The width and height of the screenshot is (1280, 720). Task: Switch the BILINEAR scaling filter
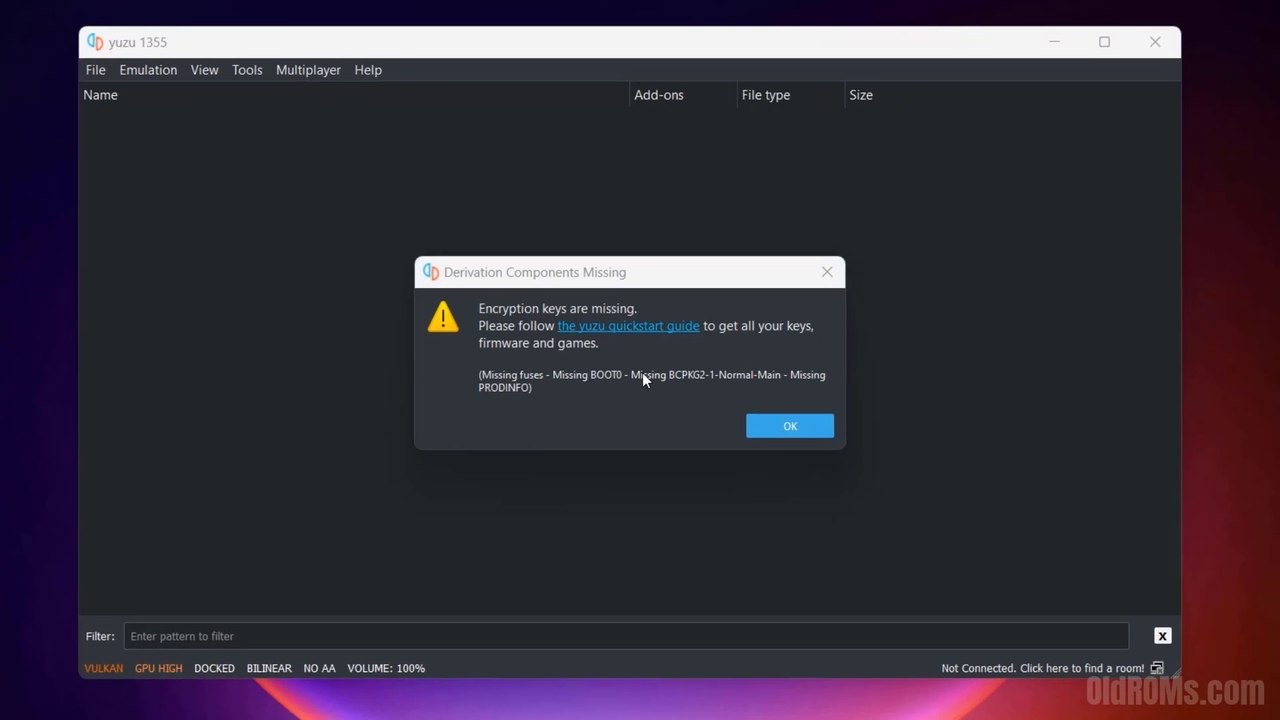(x=269, y=668)
